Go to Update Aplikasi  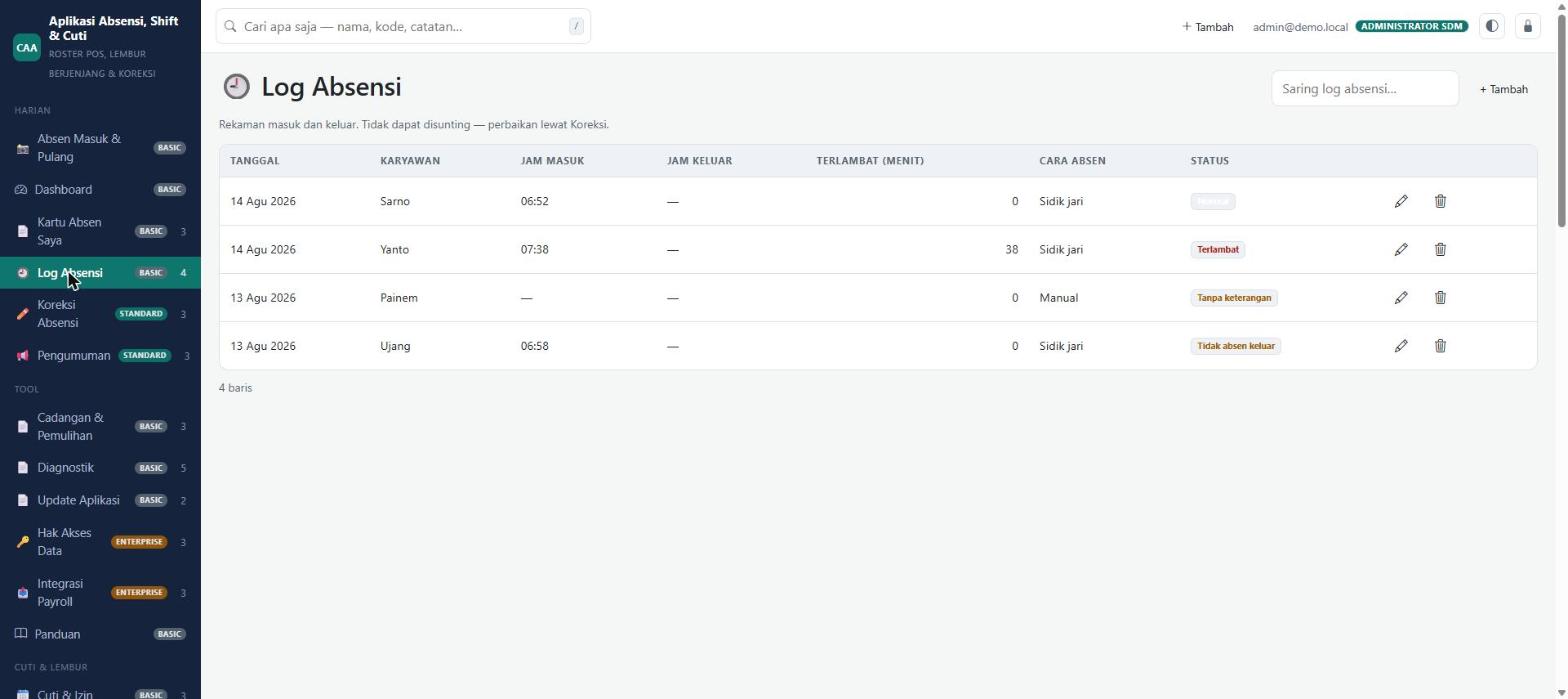(x=100, y=500)
